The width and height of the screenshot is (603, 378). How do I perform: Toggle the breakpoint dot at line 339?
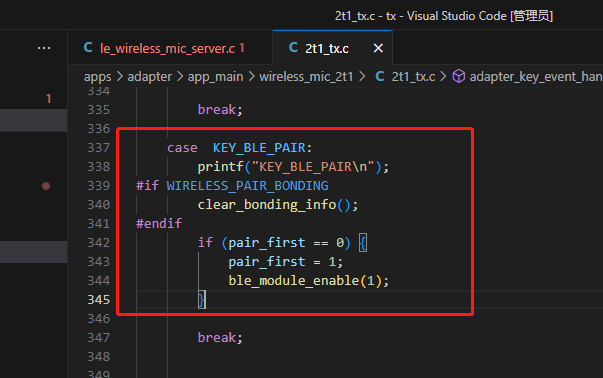46,186
